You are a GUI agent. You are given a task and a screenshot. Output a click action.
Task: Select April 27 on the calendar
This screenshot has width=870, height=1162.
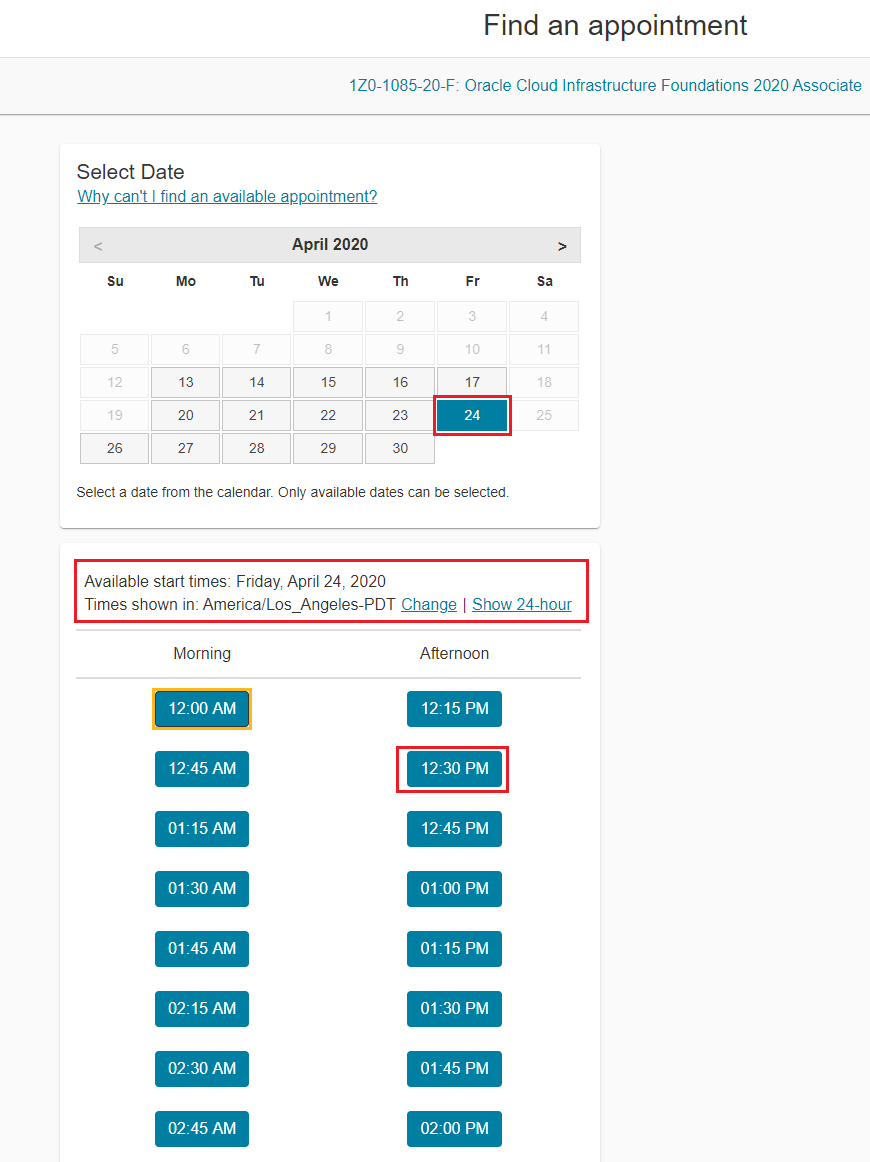click(x=185, y=448)
